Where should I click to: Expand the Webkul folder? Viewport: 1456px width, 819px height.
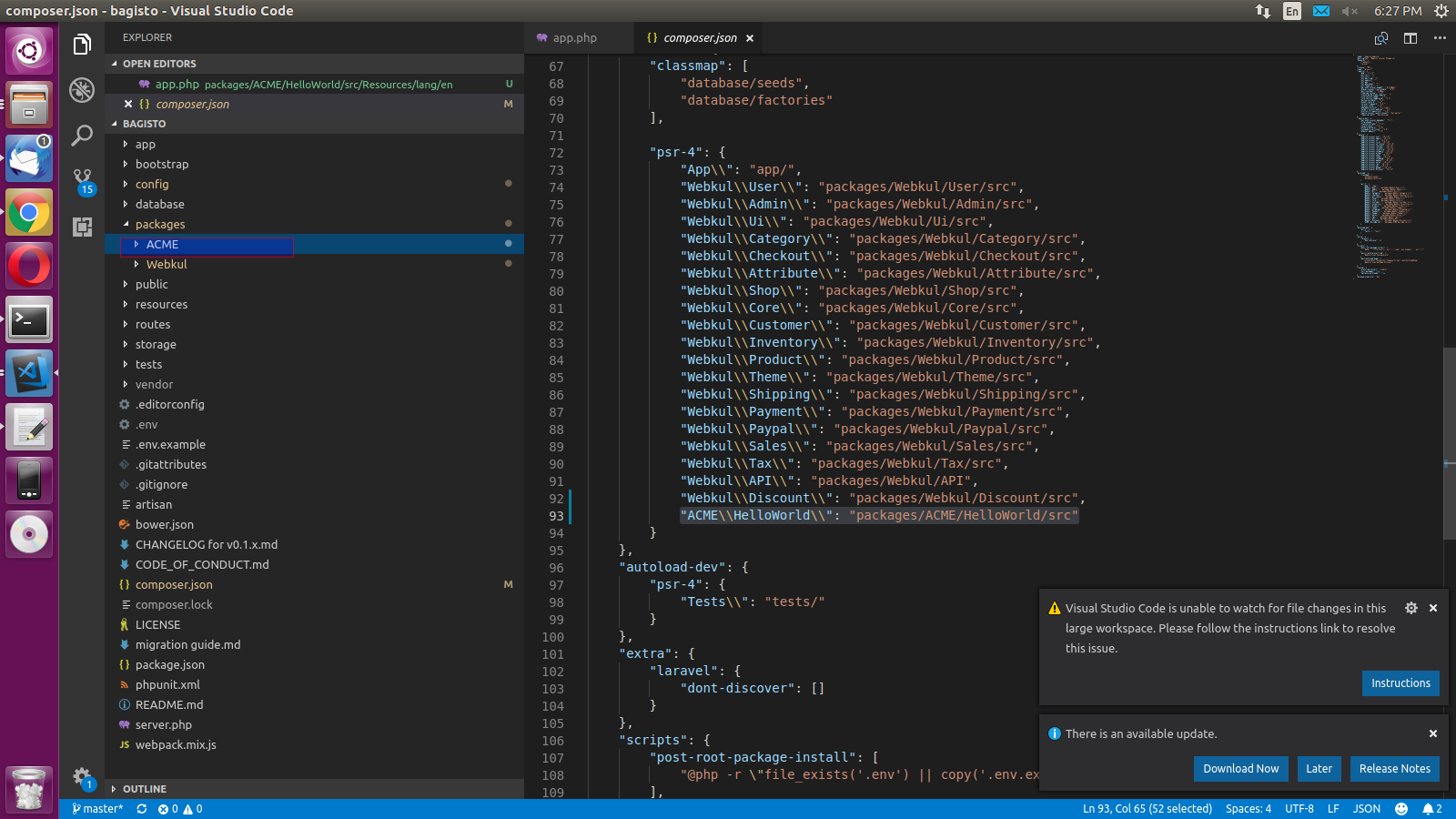(x=314, y=265)
